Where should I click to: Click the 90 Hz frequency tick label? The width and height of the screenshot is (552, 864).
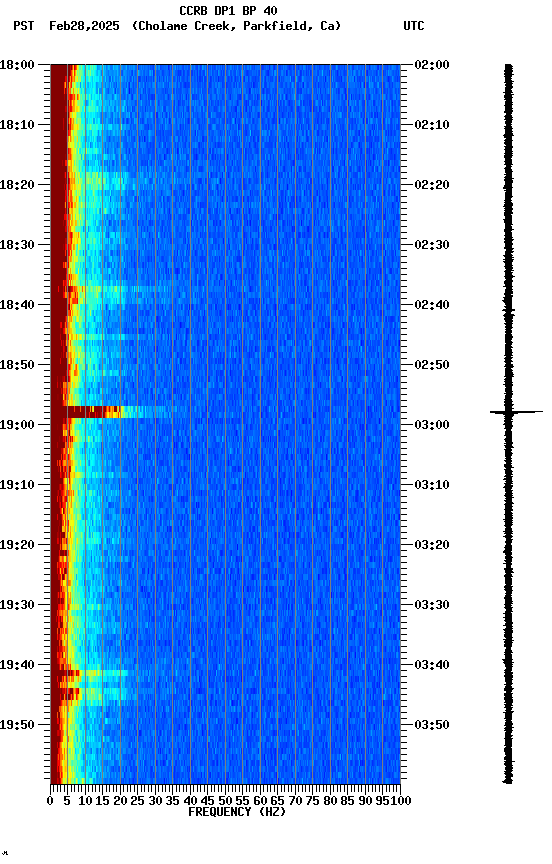tap(365, 801)
